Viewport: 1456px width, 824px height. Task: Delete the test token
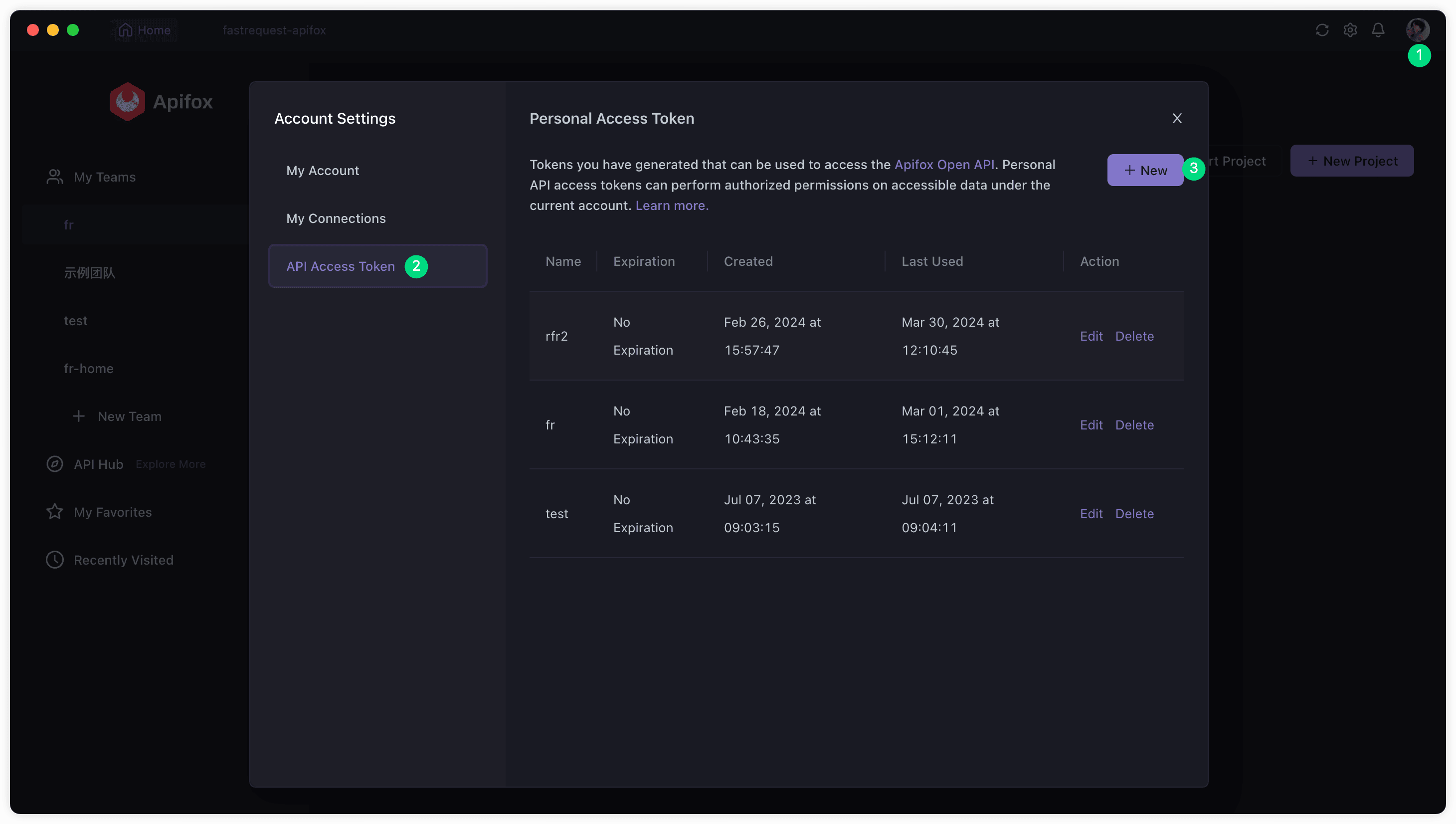pos(1134,513)
